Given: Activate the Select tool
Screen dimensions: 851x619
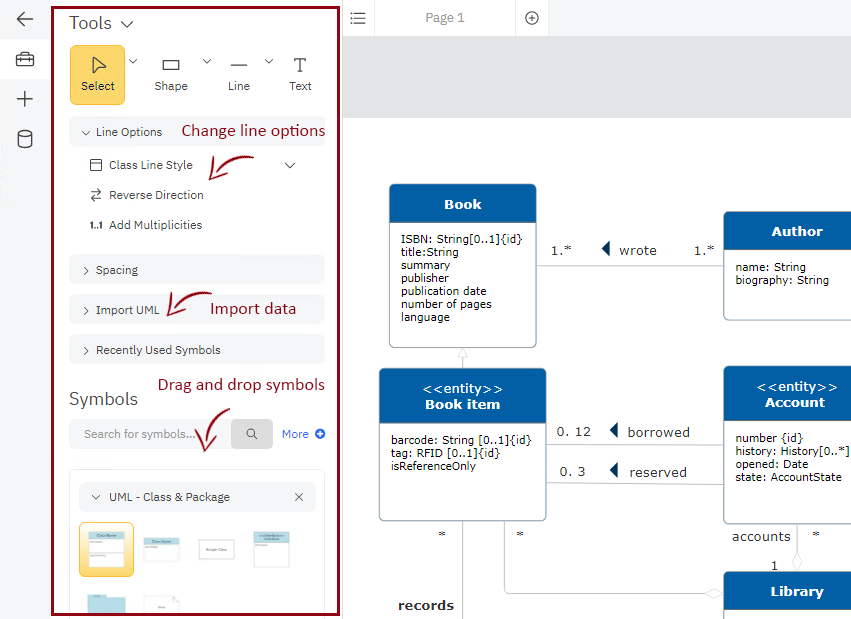Looking at the screenshot, I should [97, 74].
